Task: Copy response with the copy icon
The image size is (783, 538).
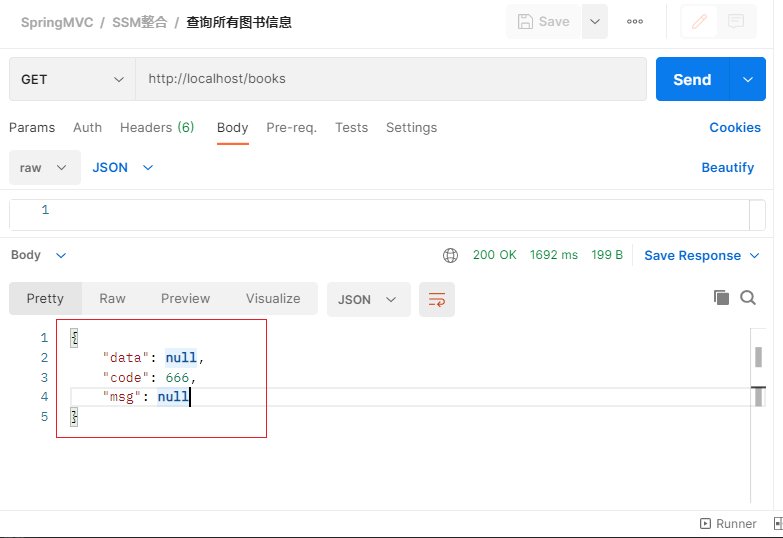Action: pos(721,297)
